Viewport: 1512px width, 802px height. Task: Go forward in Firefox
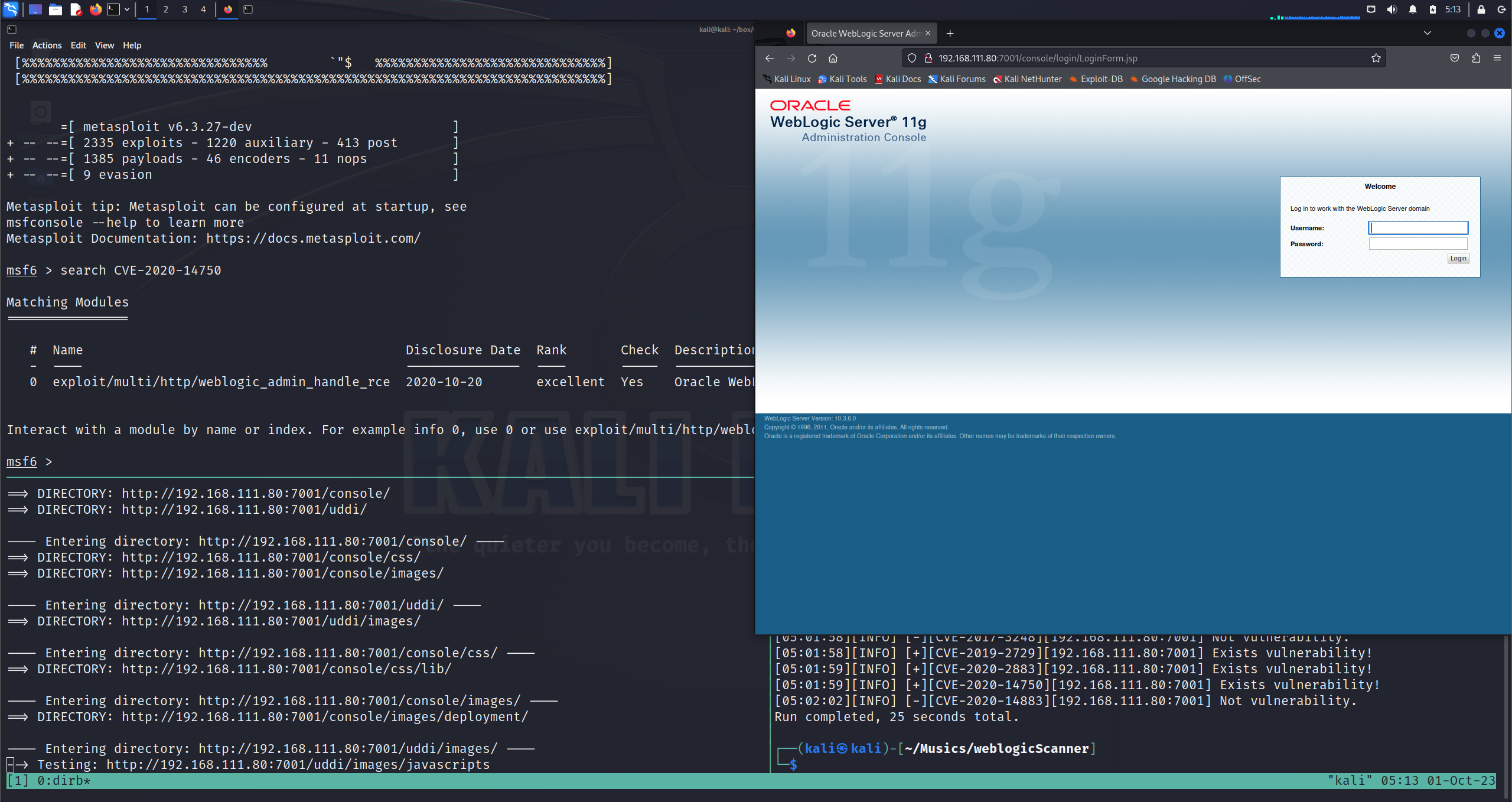(791, 58)
